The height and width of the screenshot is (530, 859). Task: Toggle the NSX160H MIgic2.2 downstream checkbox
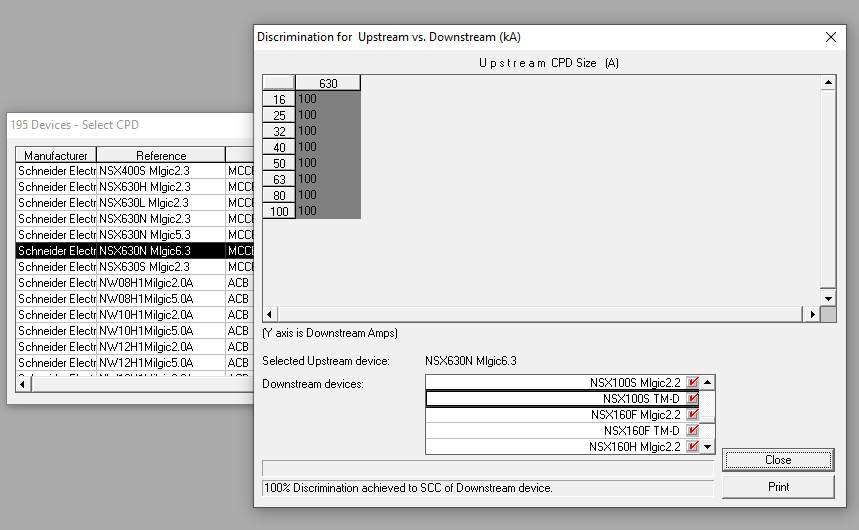pos(693,446)
